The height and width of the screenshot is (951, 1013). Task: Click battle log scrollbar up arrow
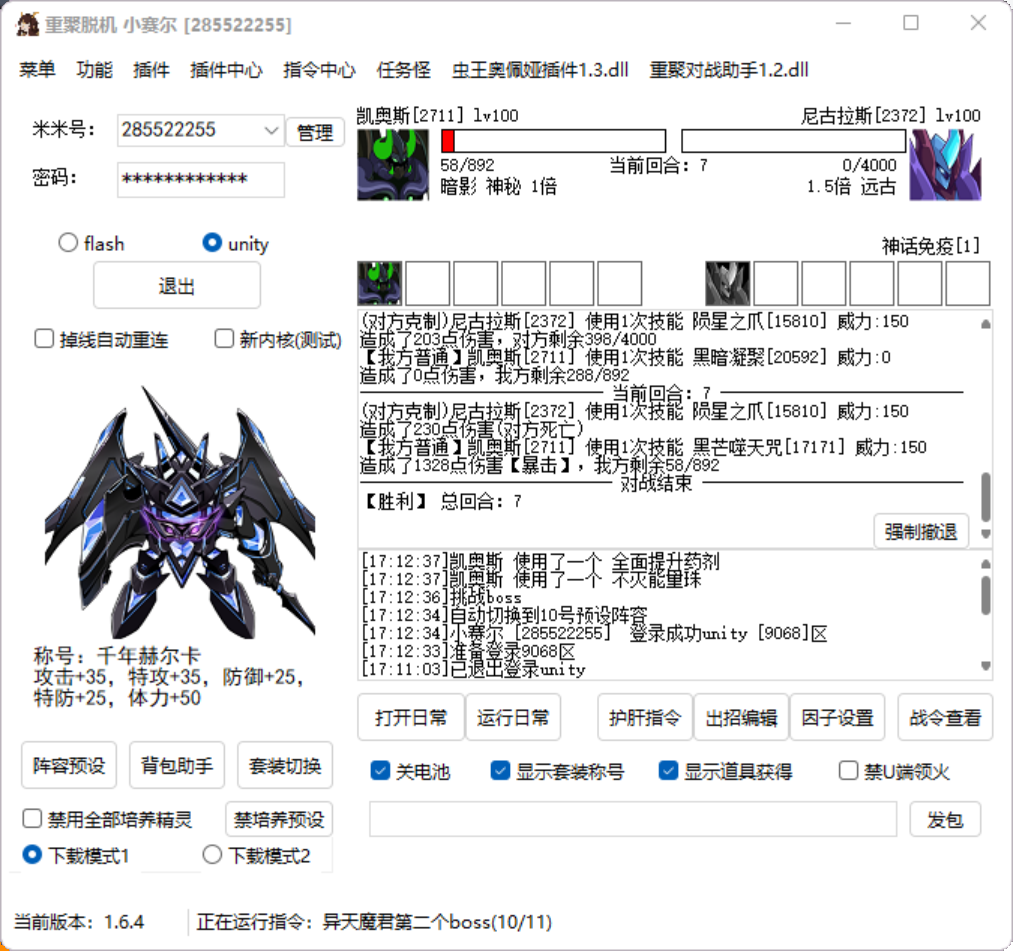[x=985, y=324]
